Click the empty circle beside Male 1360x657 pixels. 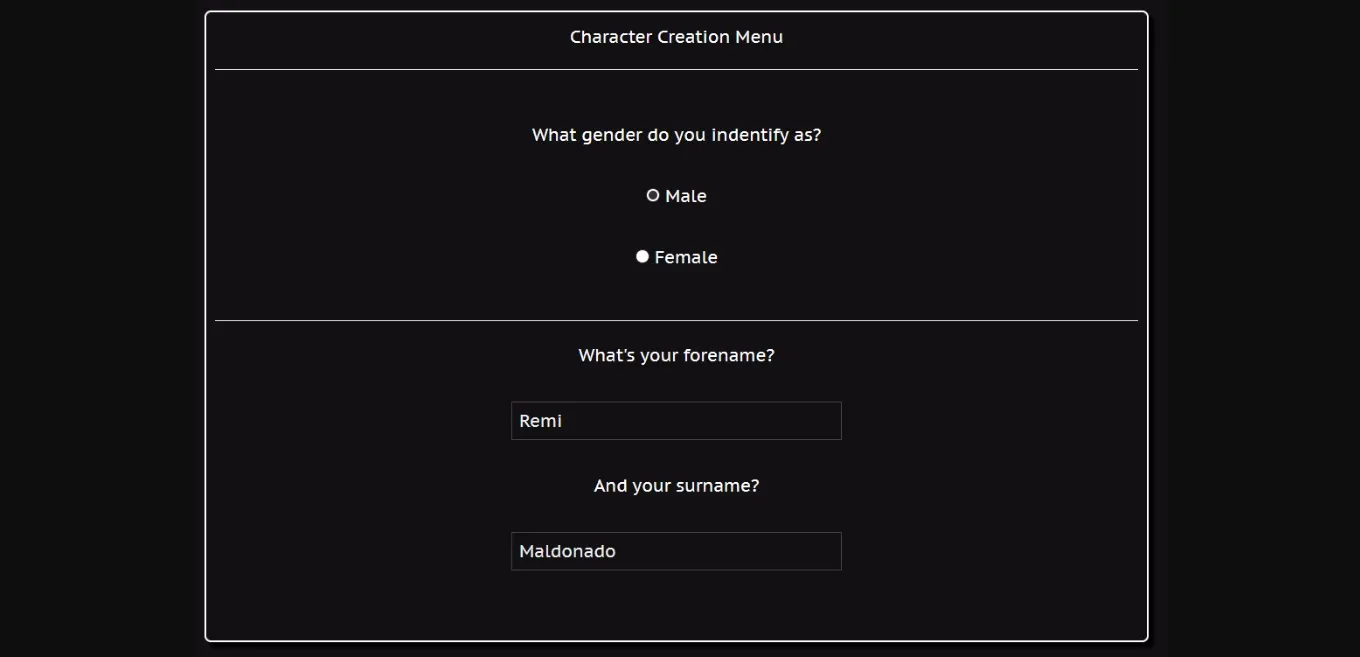pyautogui.click(x=653, y=195)
